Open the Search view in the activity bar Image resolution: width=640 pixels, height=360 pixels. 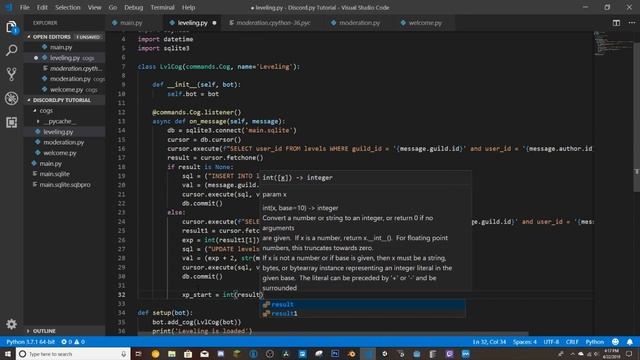coord(11,51)
